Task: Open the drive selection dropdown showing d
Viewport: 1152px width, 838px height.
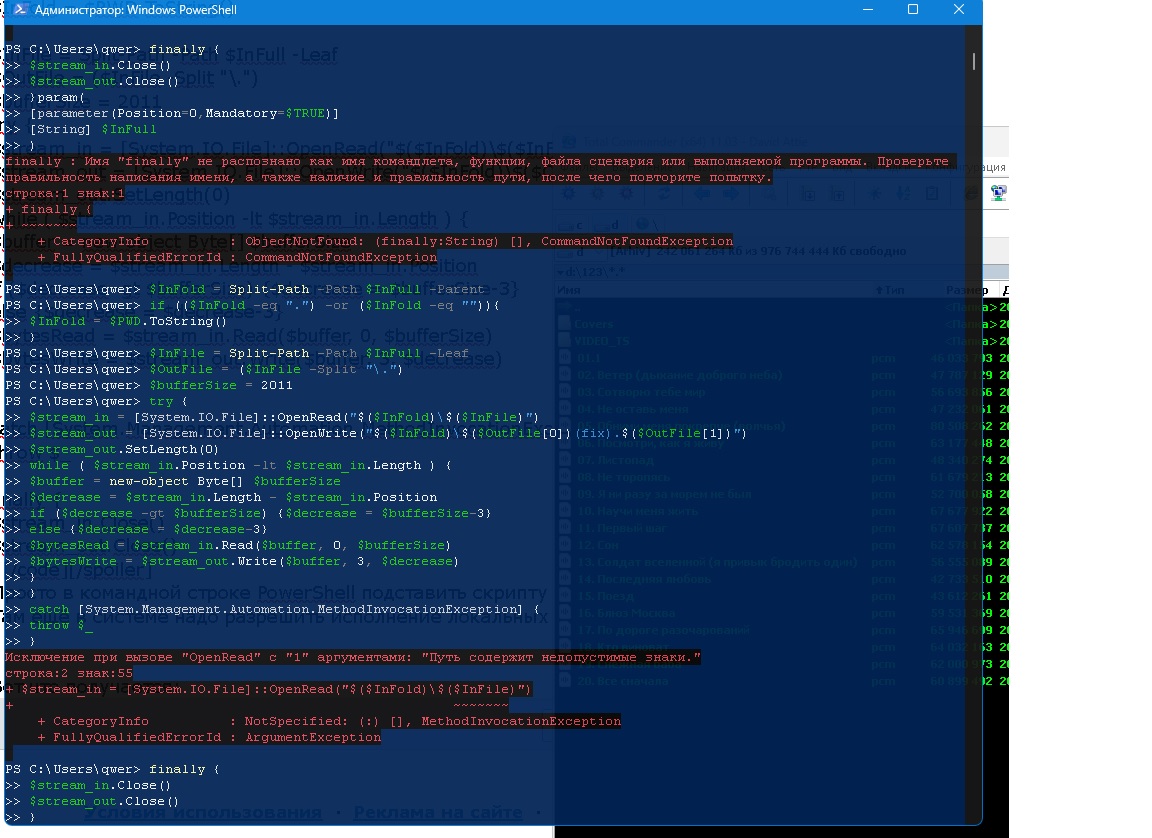Action: coord(580,251)
